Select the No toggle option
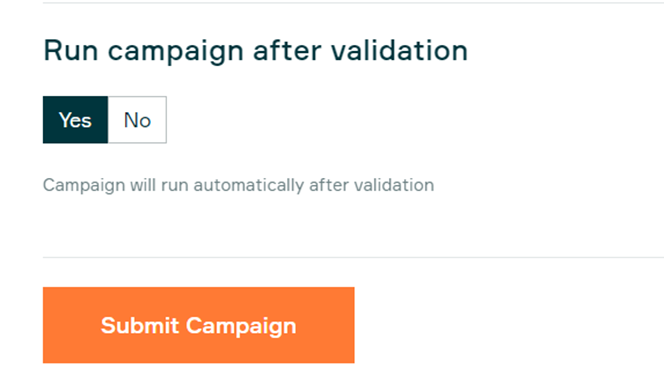This screenshot has width=664, height=383. 137,120
